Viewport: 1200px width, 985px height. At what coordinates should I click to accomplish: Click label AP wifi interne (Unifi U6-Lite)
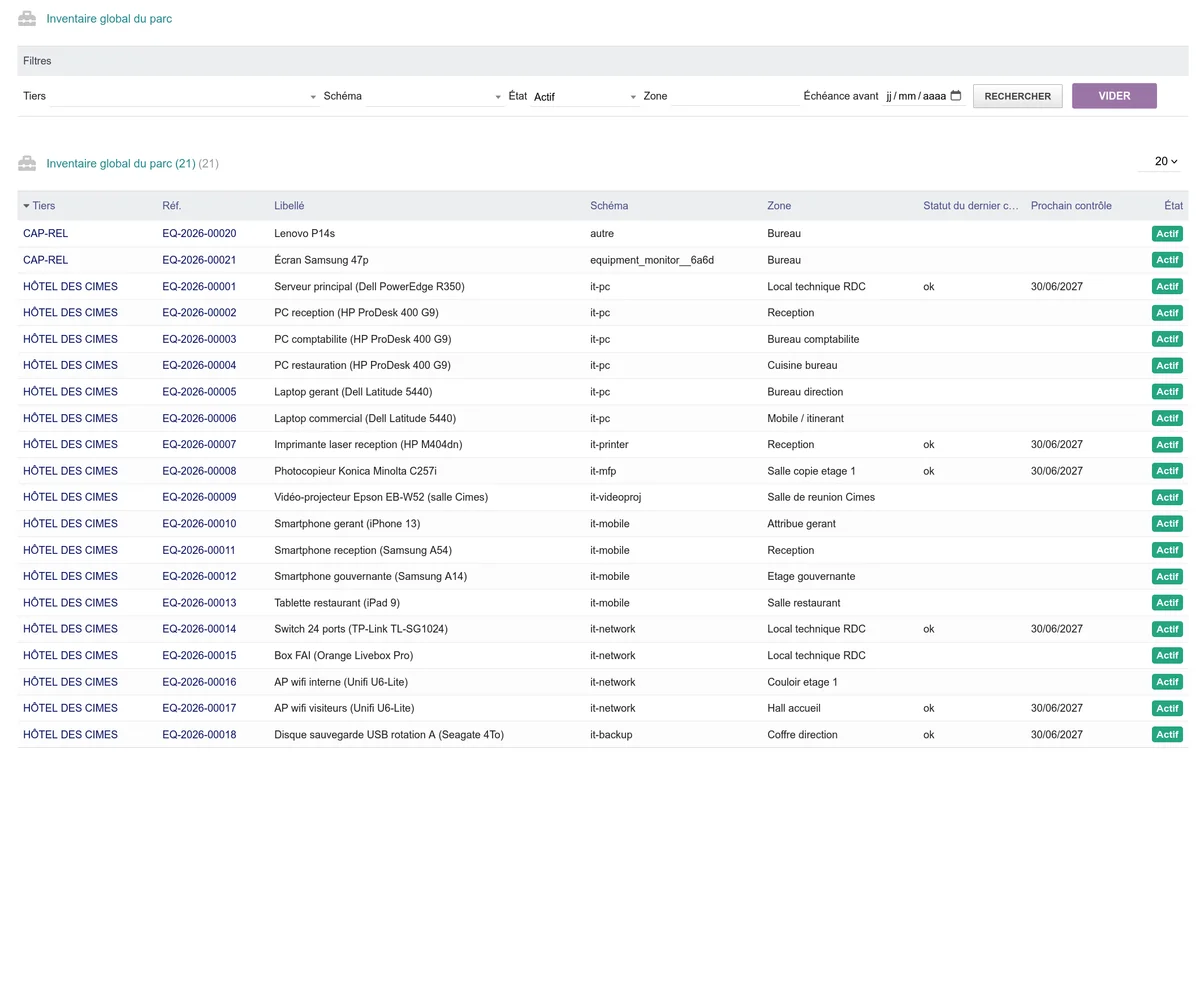(x=341, y=682)
